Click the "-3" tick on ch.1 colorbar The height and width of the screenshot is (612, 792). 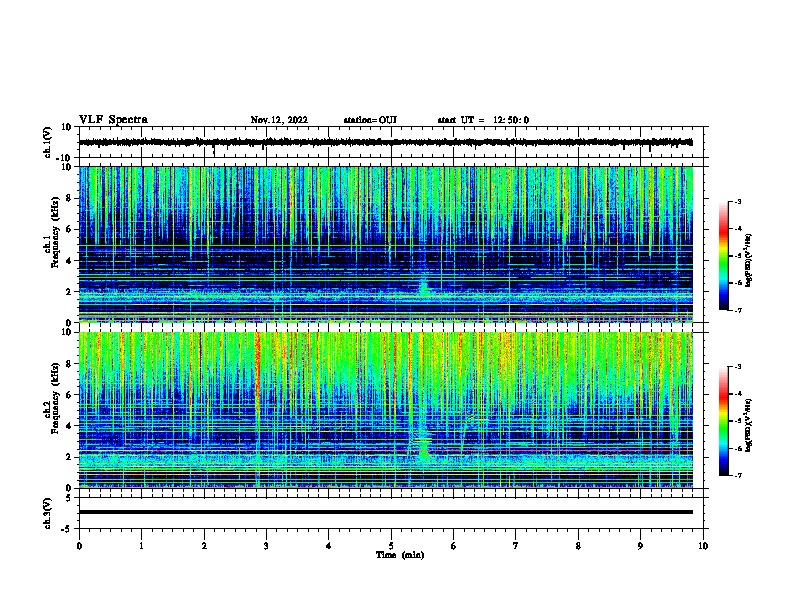point(737,202)
